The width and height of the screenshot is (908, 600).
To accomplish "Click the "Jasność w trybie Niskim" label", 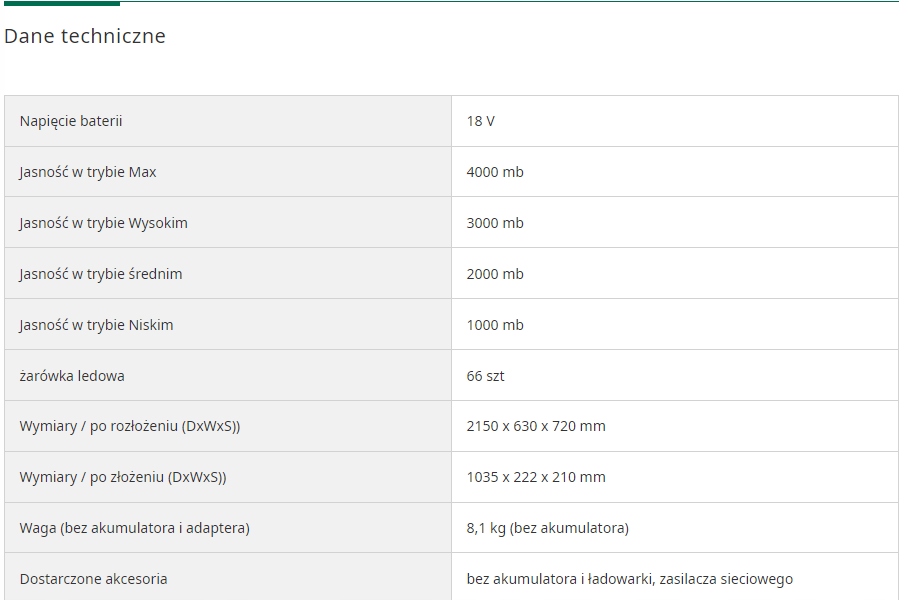I will click(96, 325).
